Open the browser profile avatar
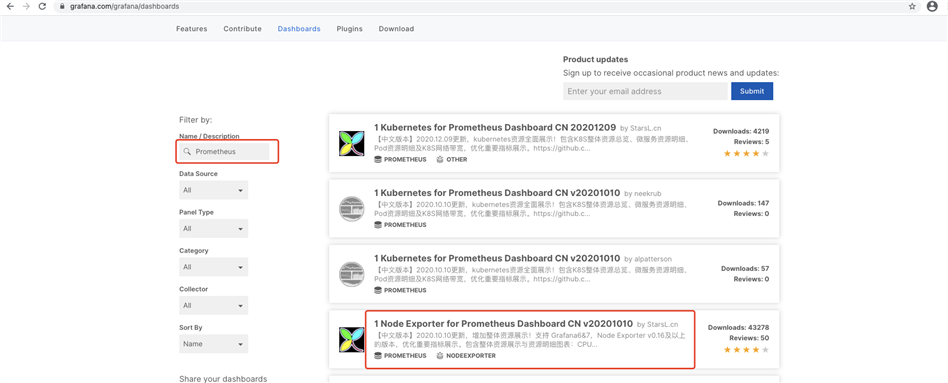Image resolution: width=948 pixels, height=383 pixels. point(932,6)
